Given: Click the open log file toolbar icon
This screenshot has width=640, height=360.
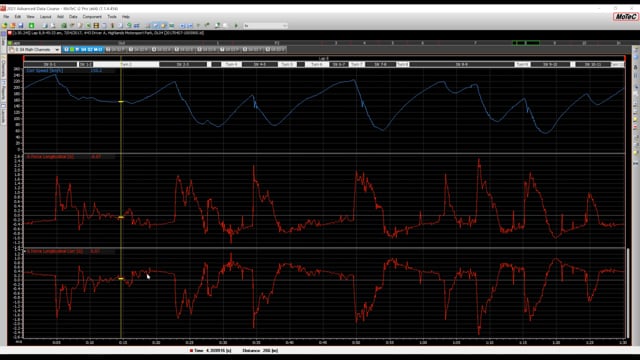Looking at the screenshot, I should [x=4, y=26].
